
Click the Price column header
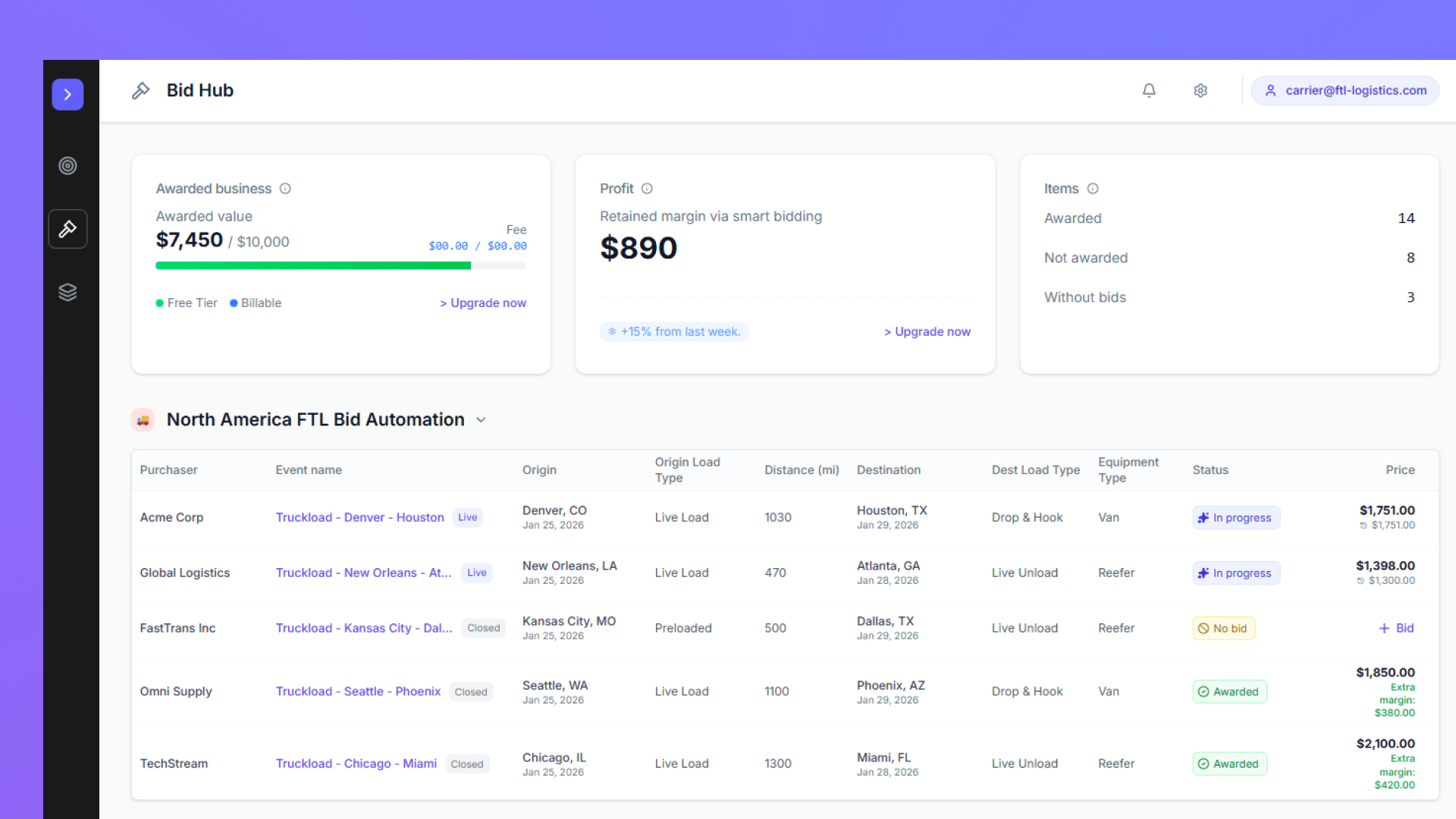click(1400, 470)
